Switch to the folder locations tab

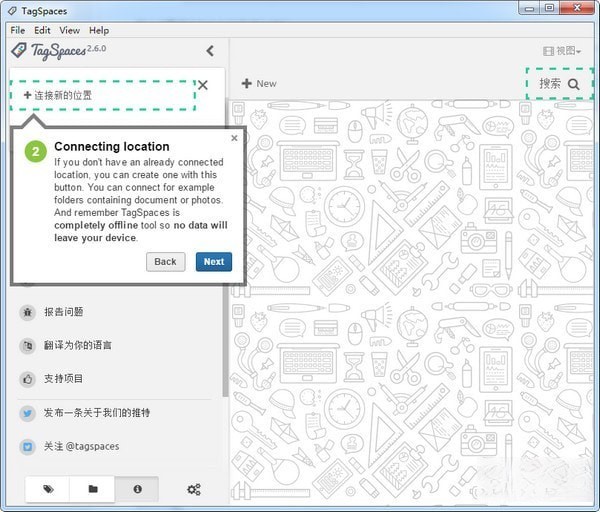click(x=93, y=489)
